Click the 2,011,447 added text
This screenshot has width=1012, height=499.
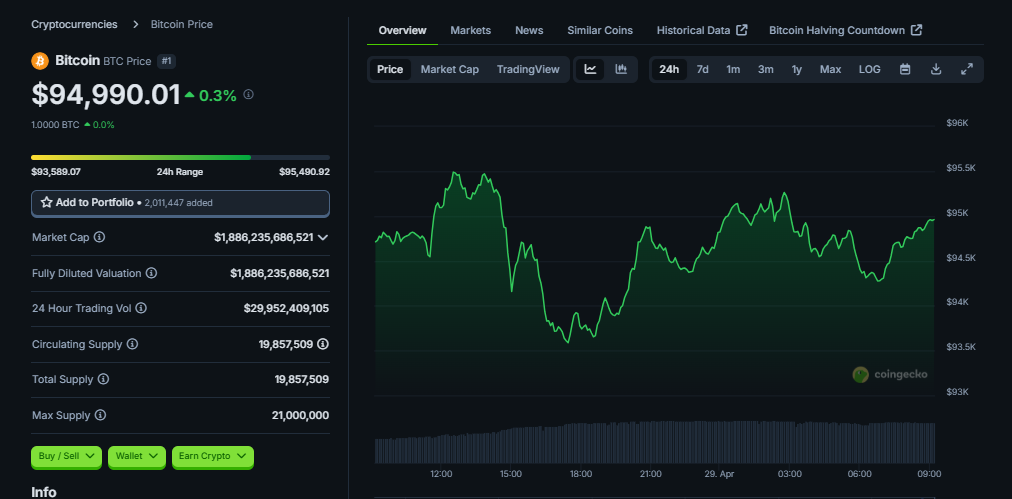point(179,203)
